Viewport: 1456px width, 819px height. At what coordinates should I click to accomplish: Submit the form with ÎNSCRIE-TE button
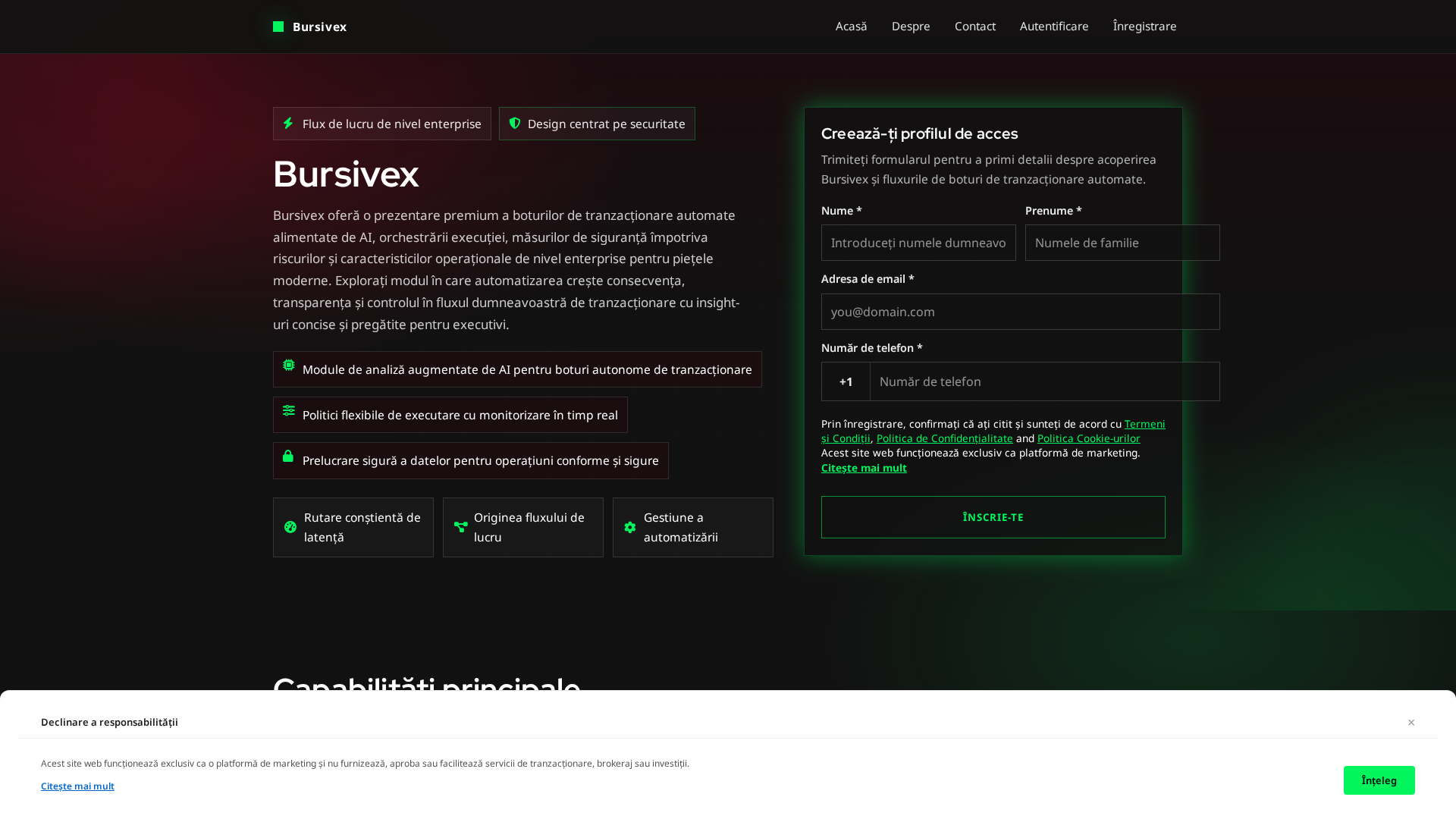993,517
